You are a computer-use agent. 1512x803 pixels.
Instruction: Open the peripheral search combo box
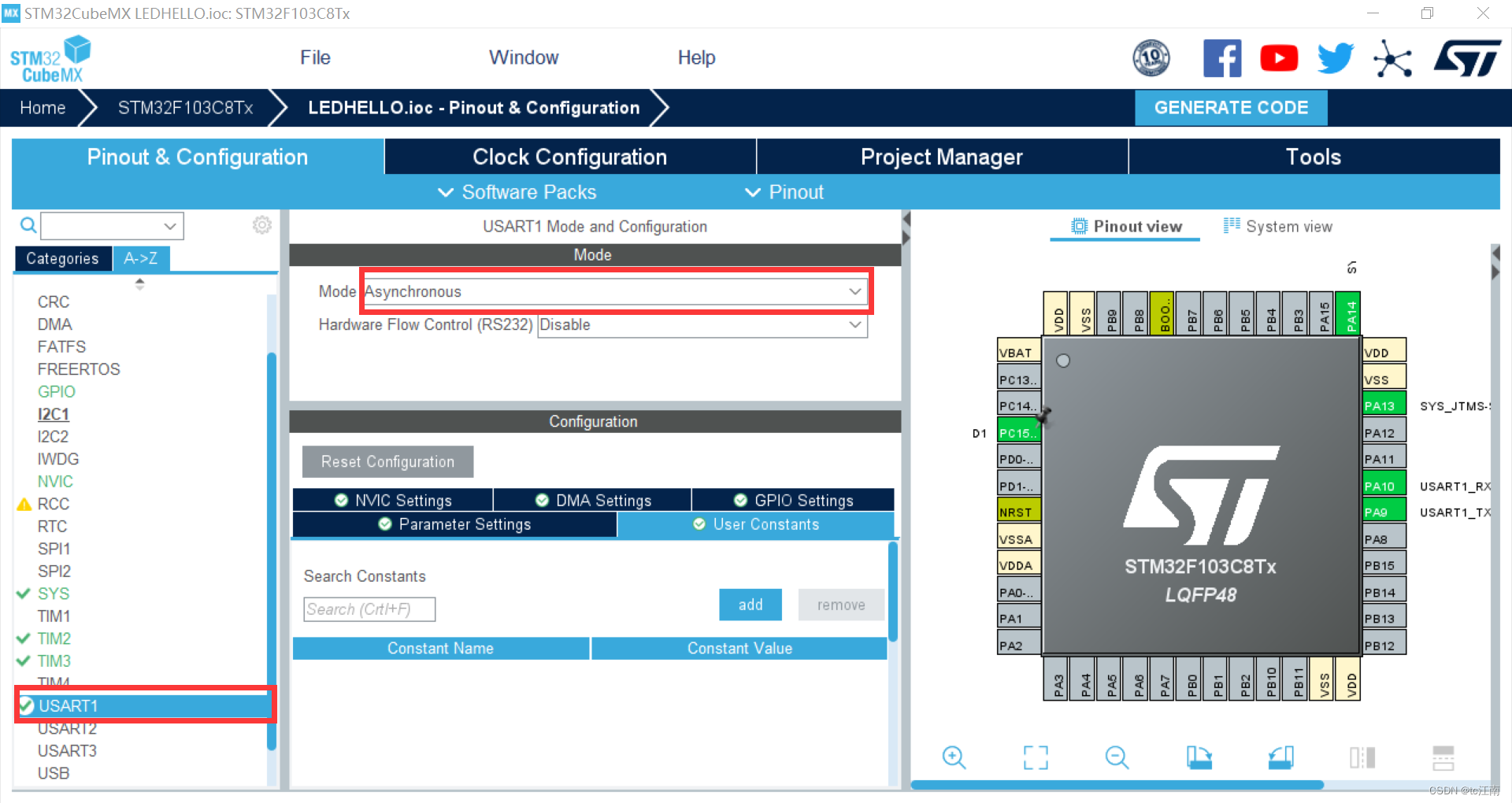pos(112,226)
